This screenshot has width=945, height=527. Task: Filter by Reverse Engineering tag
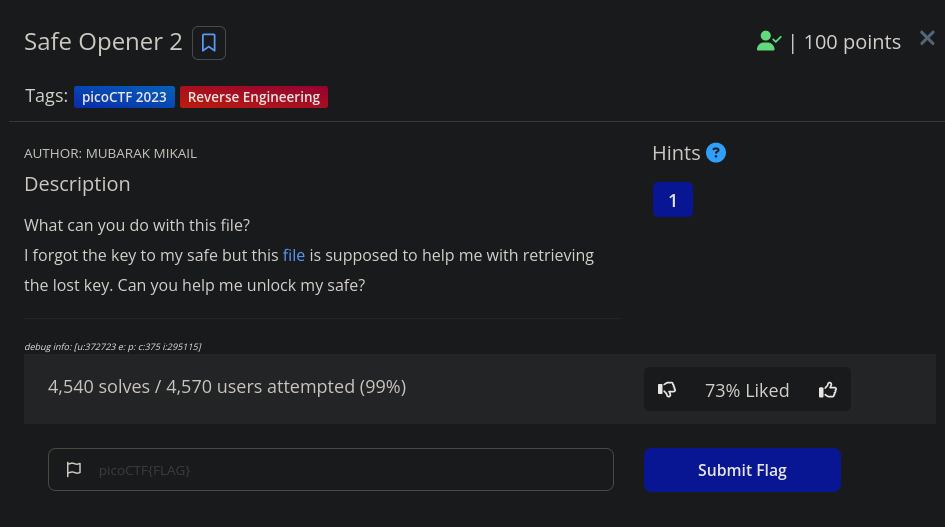254,97
